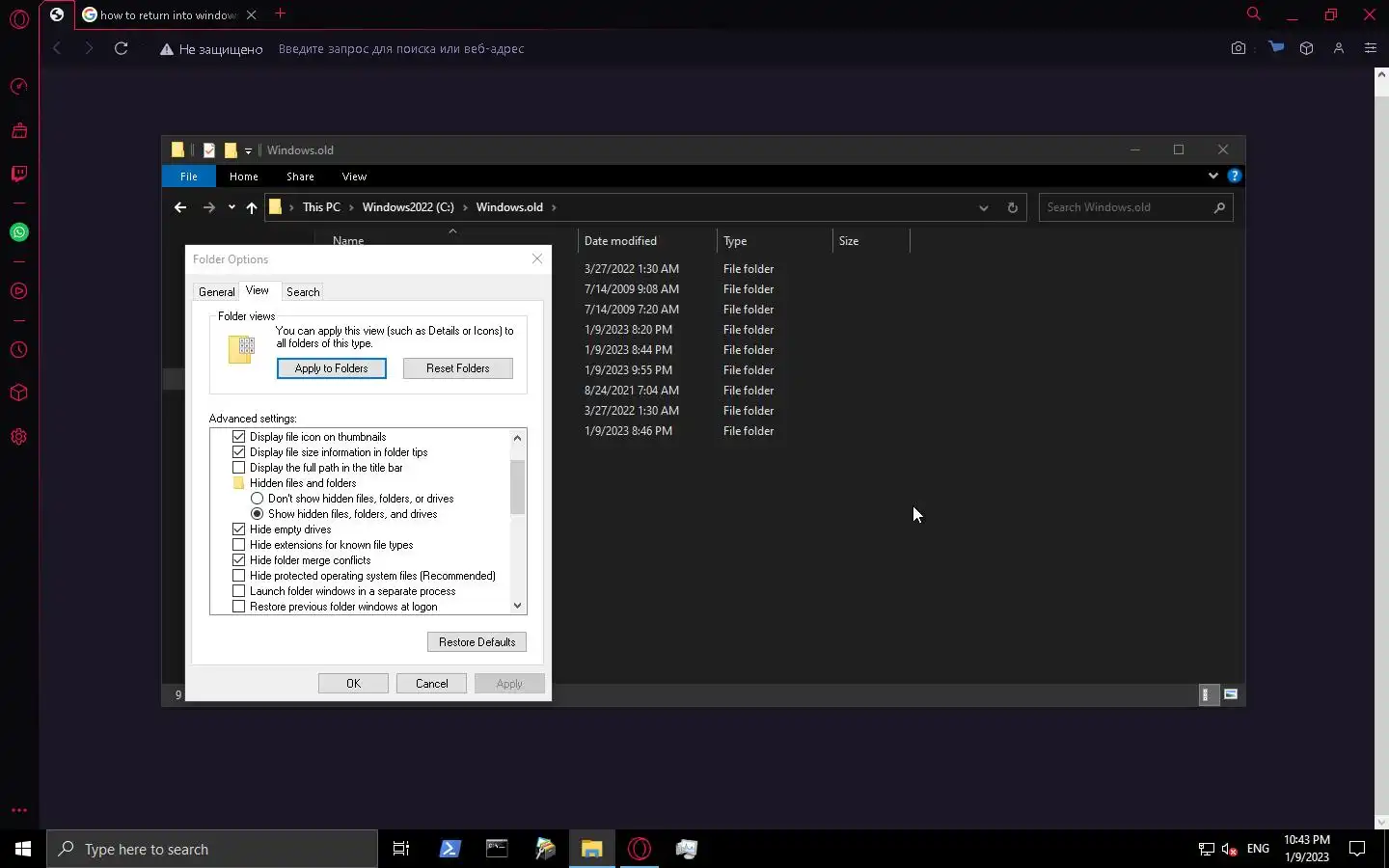Select Don't show hidden files, folders, or drives

(258, 499)
